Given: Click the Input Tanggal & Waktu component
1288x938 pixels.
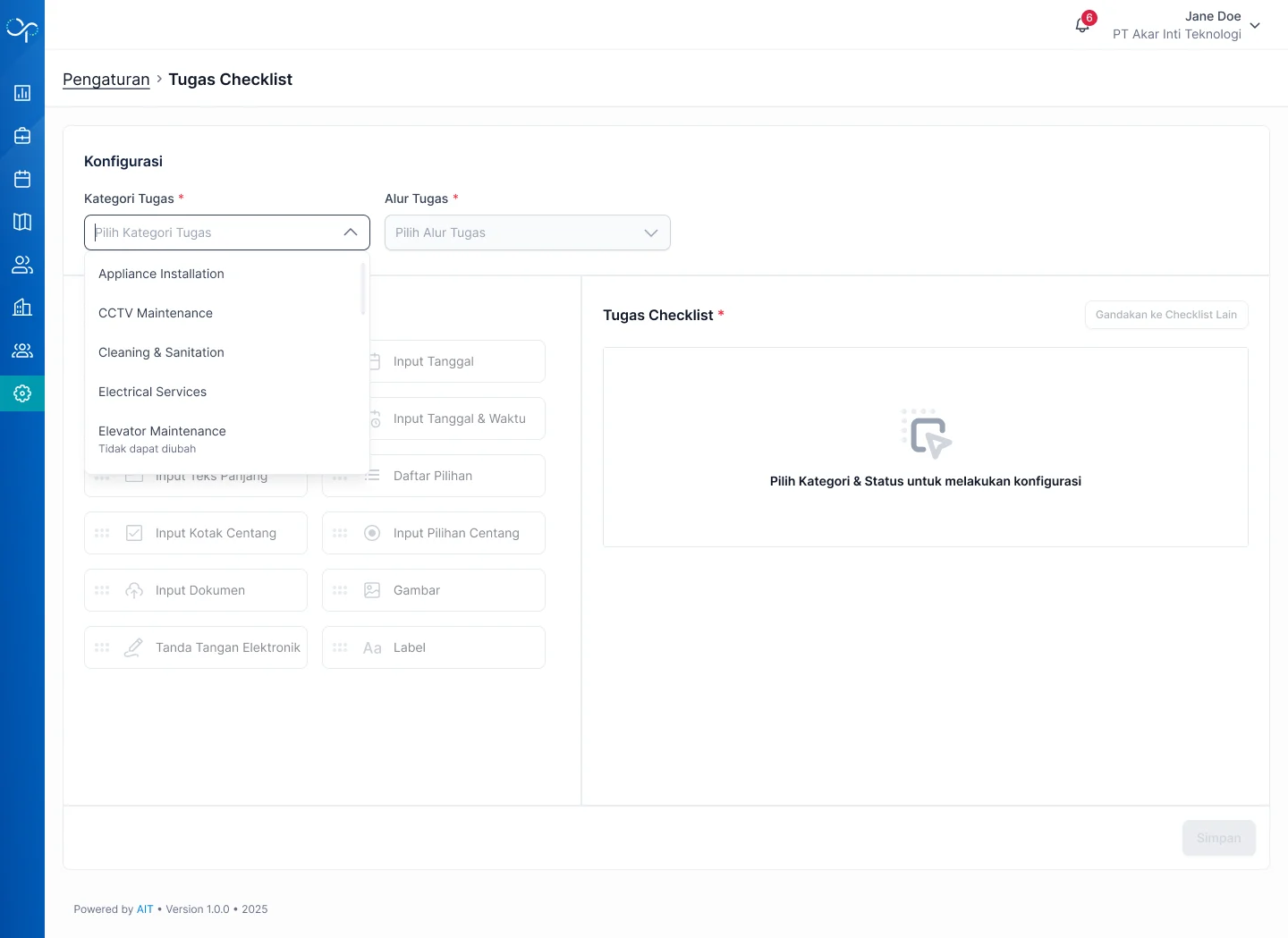Looking at the screenshot, I should 457,418.
